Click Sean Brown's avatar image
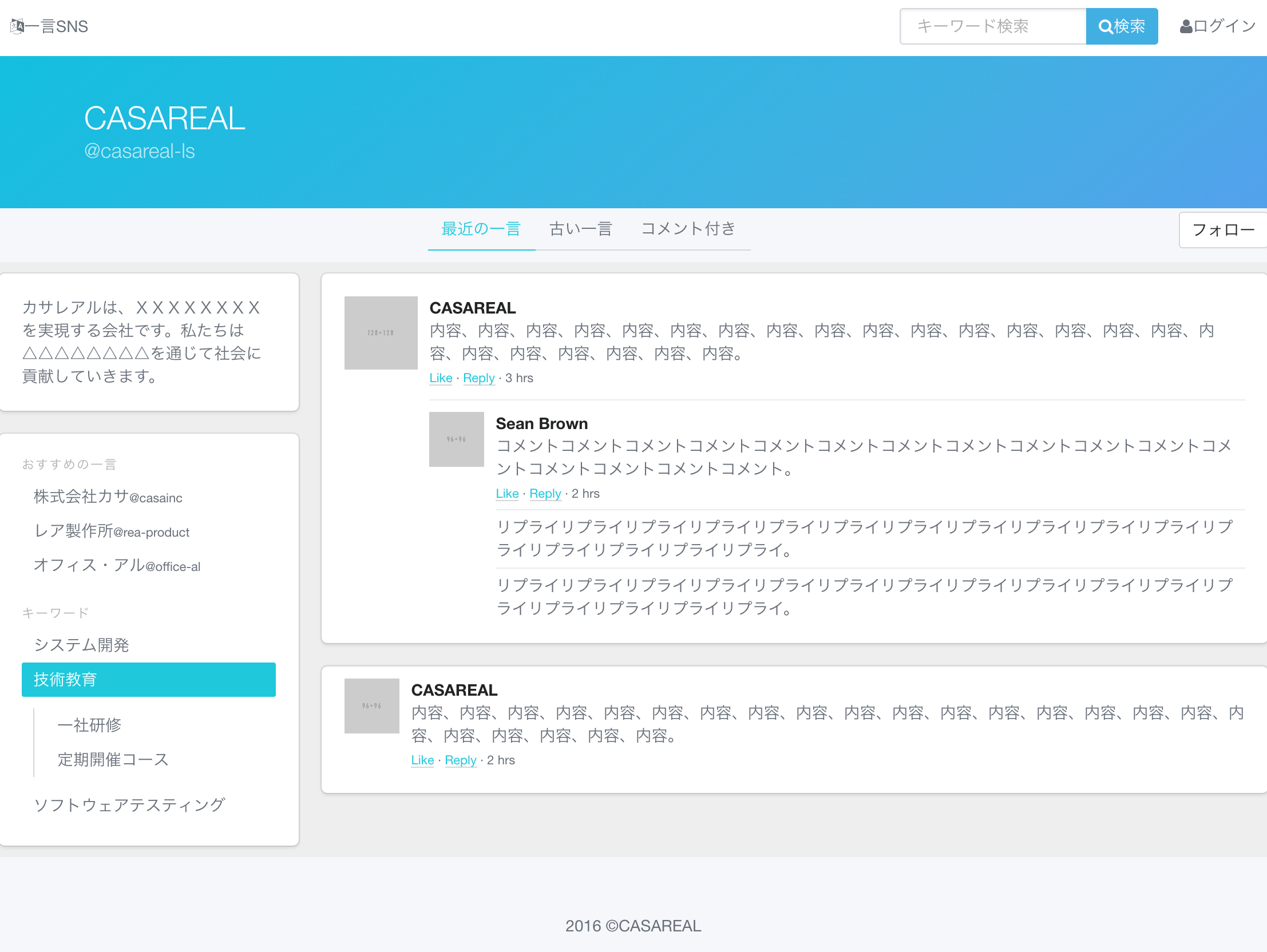The height and width of the screenshot is (952, 1267). tap(456, 439)
